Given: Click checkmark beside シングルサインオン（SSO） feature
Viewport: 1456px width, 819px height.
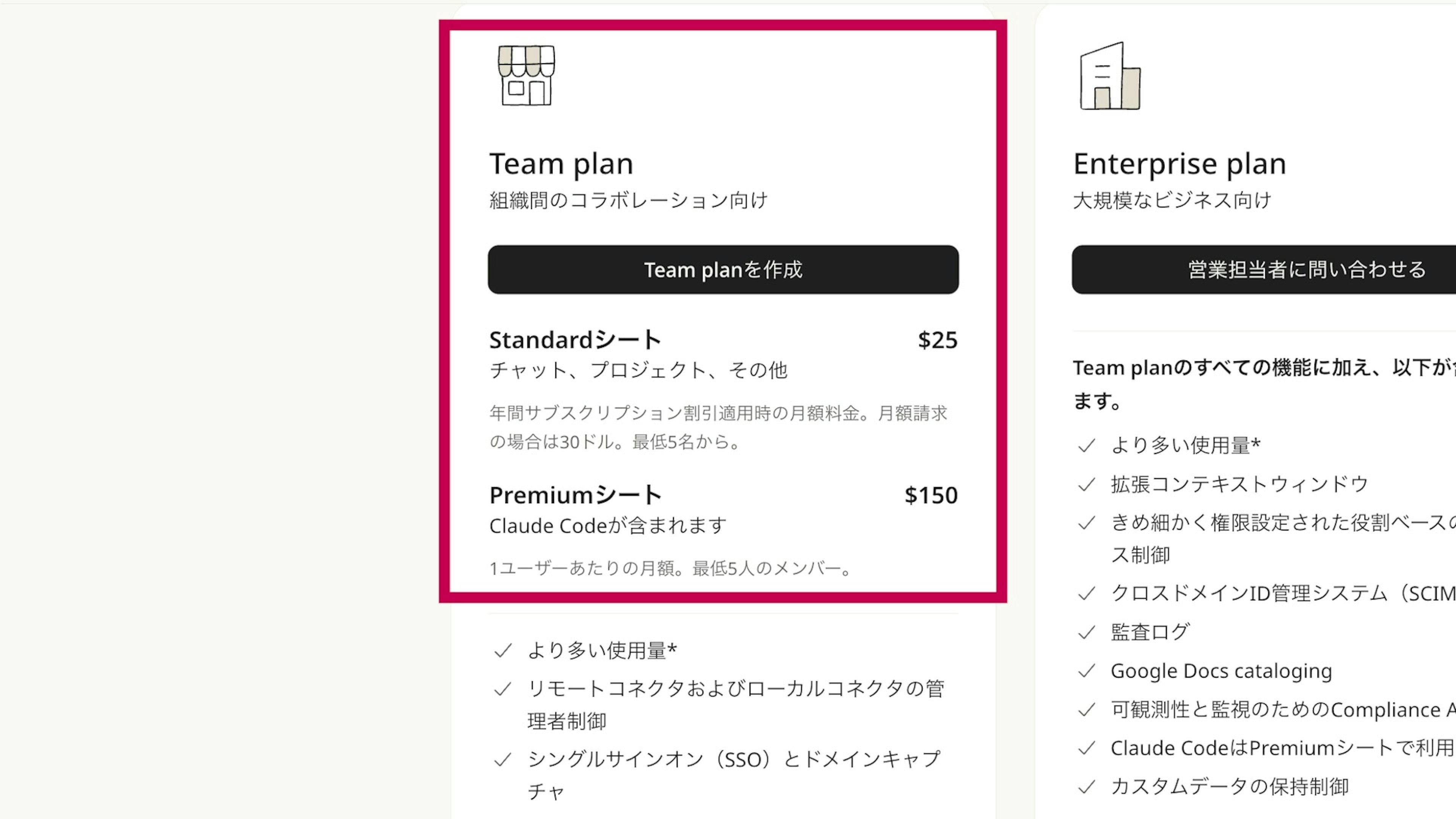Looking at the screenshot, I should click(x=502, y=759).
